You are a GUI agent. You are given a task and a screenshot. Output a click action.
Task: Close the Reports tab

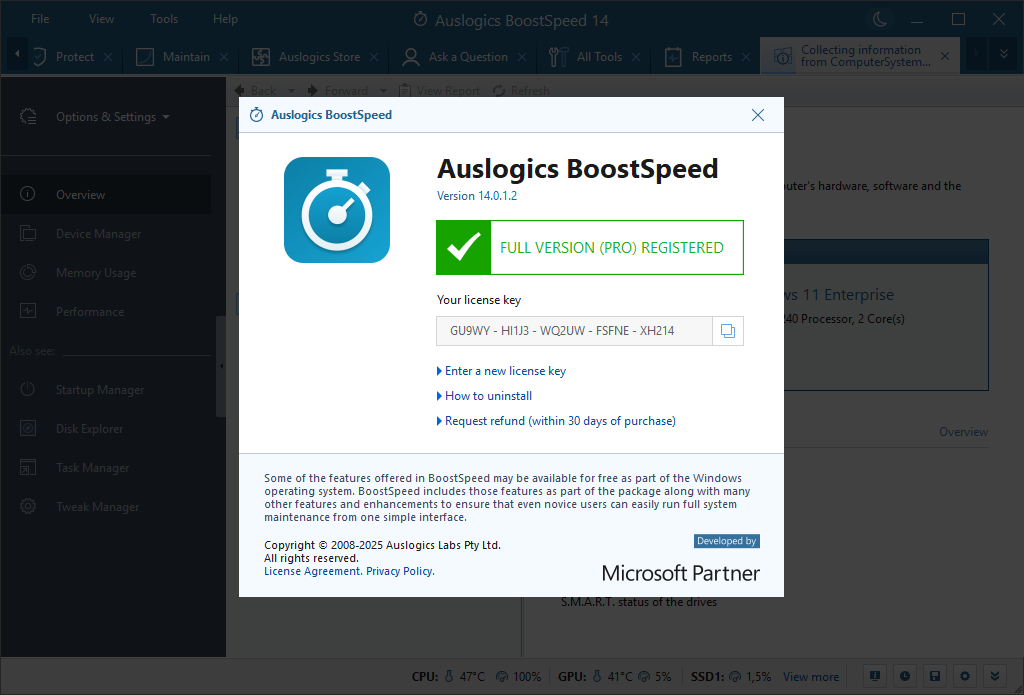tap(746, 57)
